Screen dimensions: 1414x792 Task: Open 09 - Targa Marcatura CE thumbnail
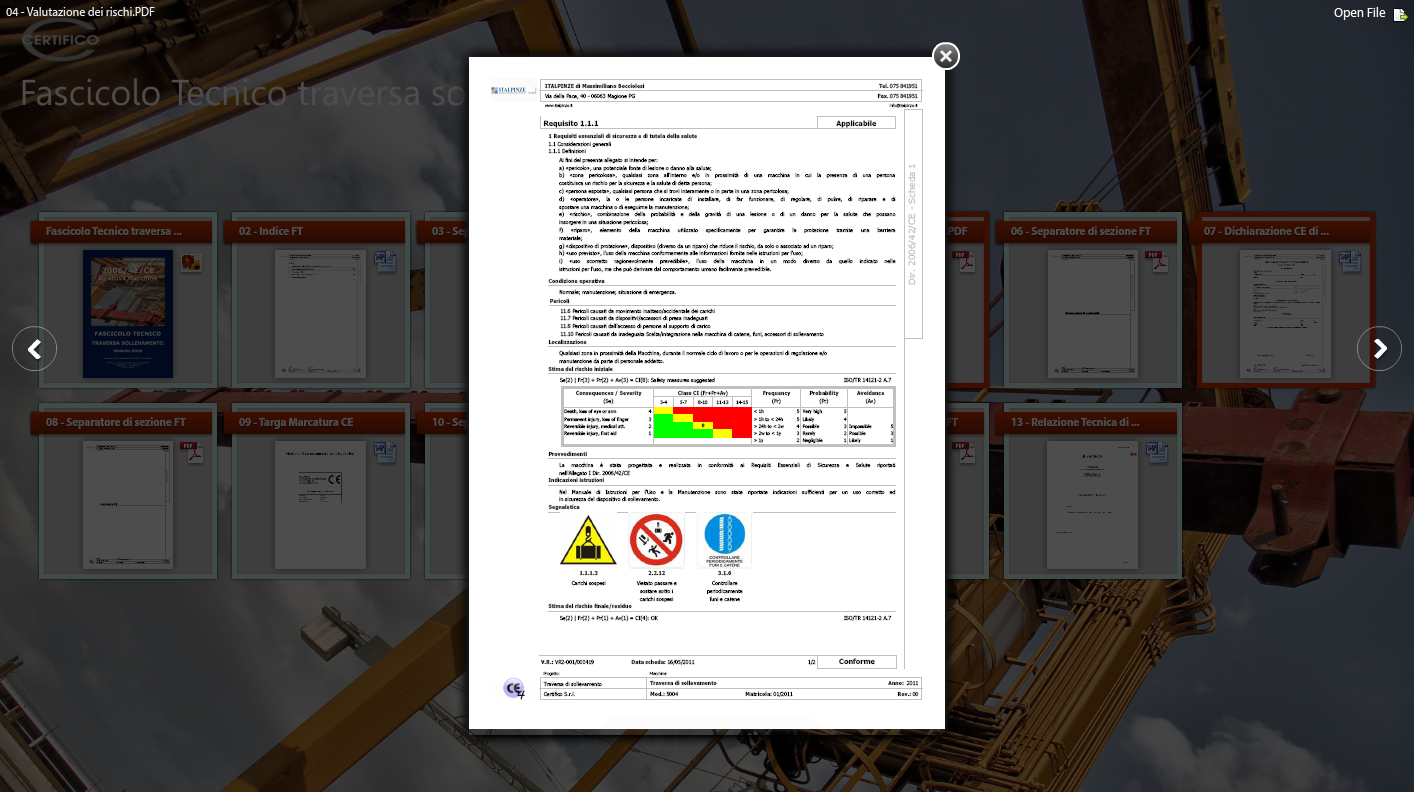320,505
